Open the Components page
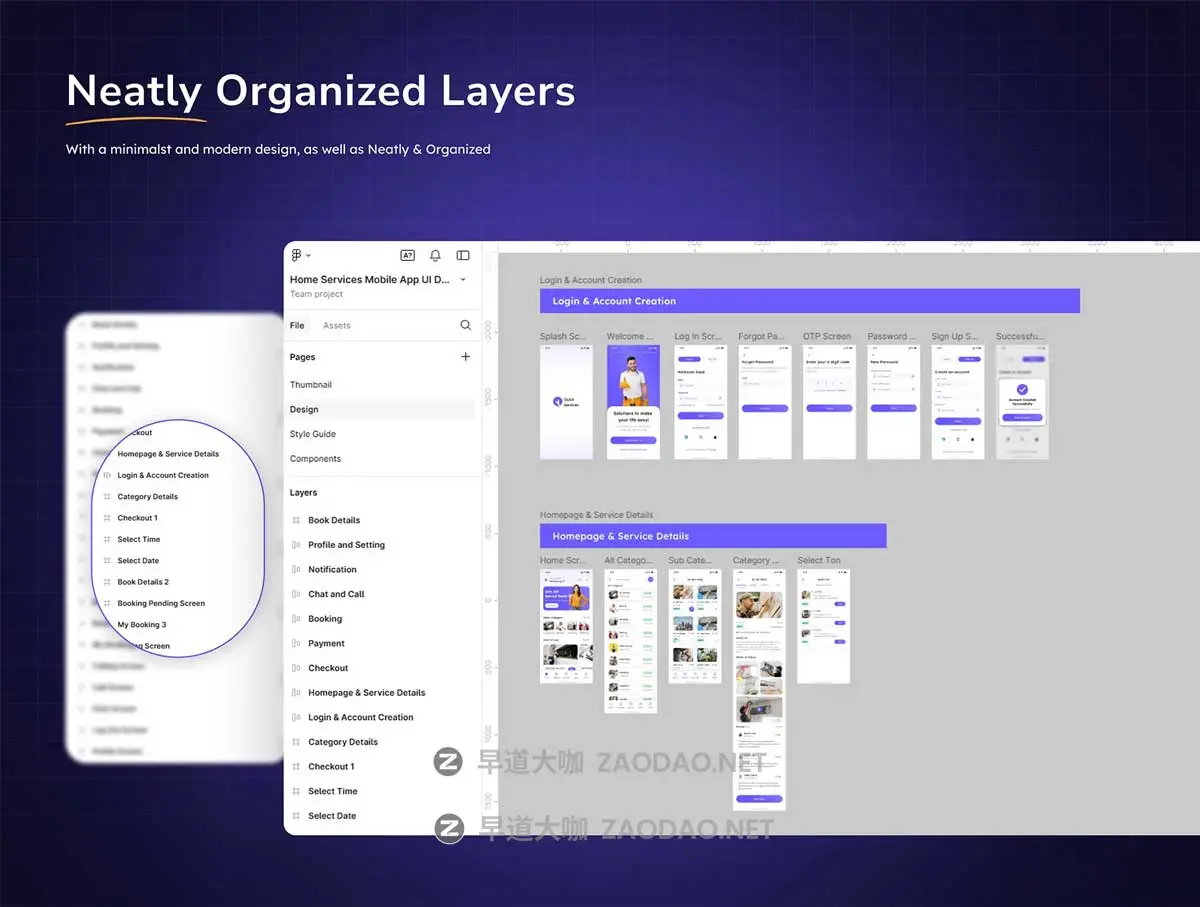Screen dimensions: 1200x907 315,459
